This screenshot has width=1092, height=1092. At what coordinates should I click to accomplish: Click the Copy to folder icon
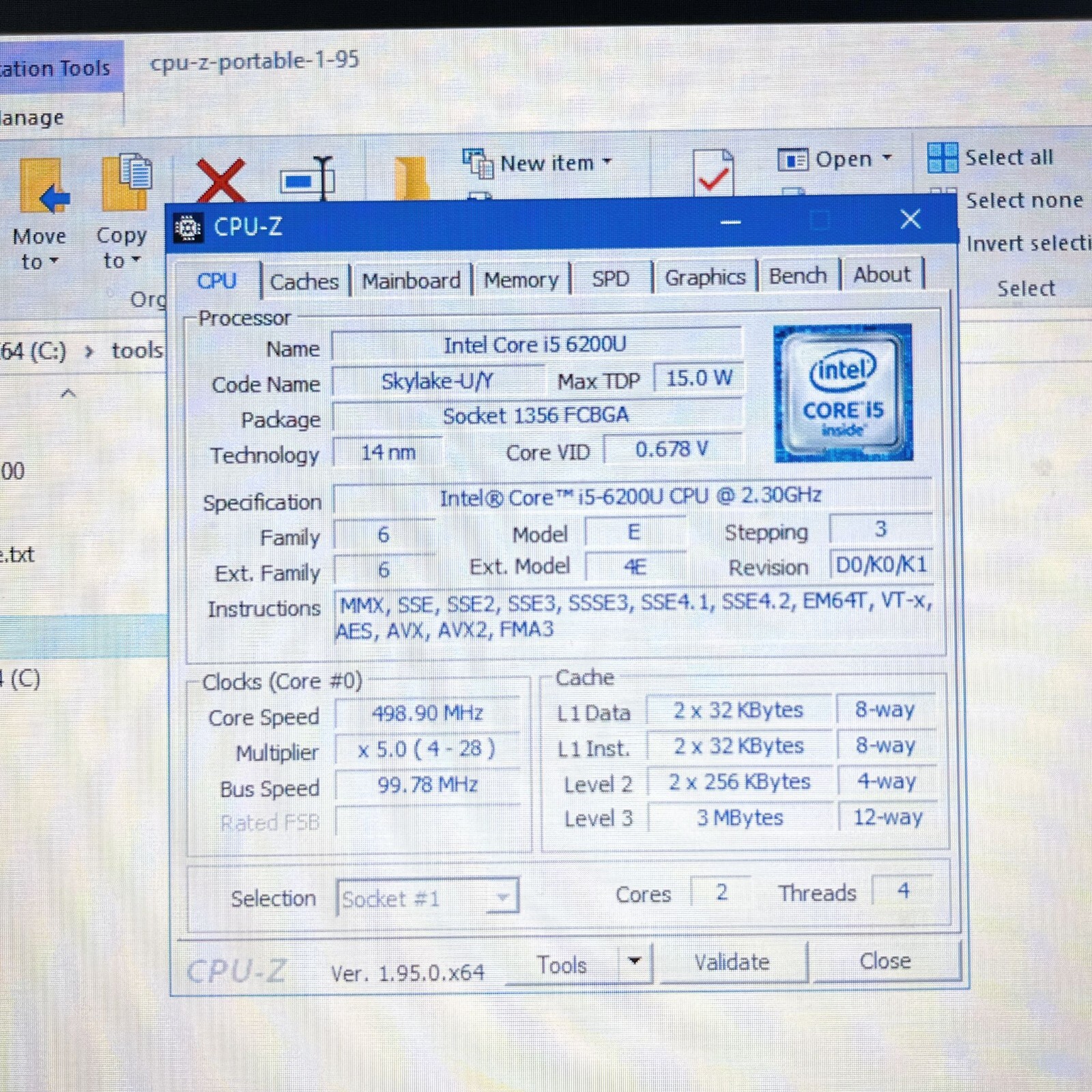click(127, 182)
